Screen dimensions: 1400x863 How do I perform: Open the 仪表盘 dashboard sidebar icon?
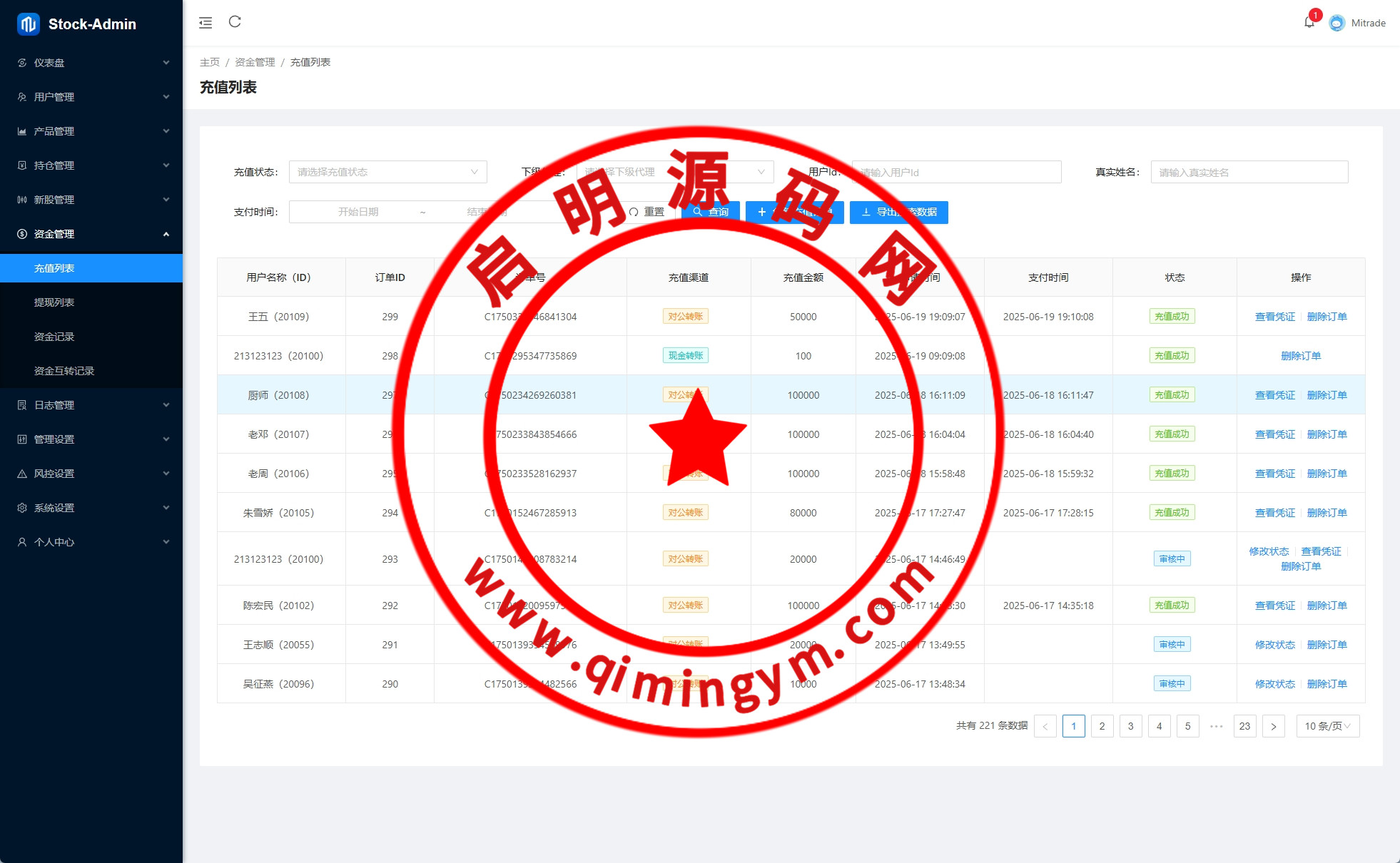click(x=22, y=63)
